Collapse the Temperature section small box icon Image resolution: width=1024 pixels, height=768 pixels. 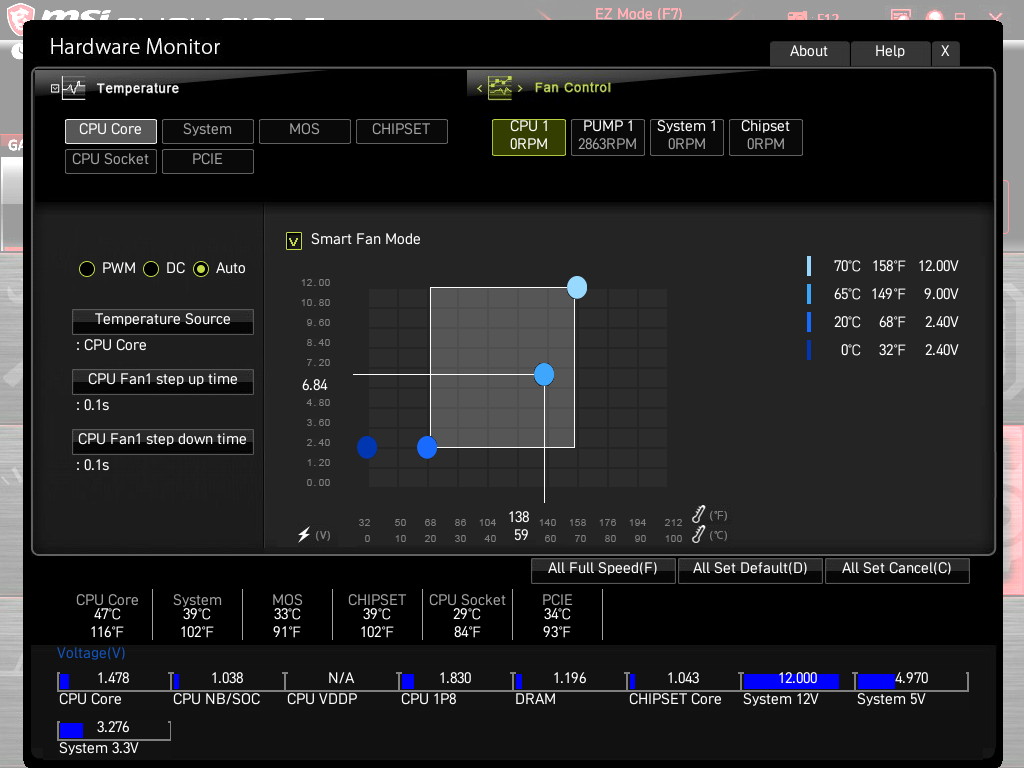pyautogui.click(x=55, y=88)
